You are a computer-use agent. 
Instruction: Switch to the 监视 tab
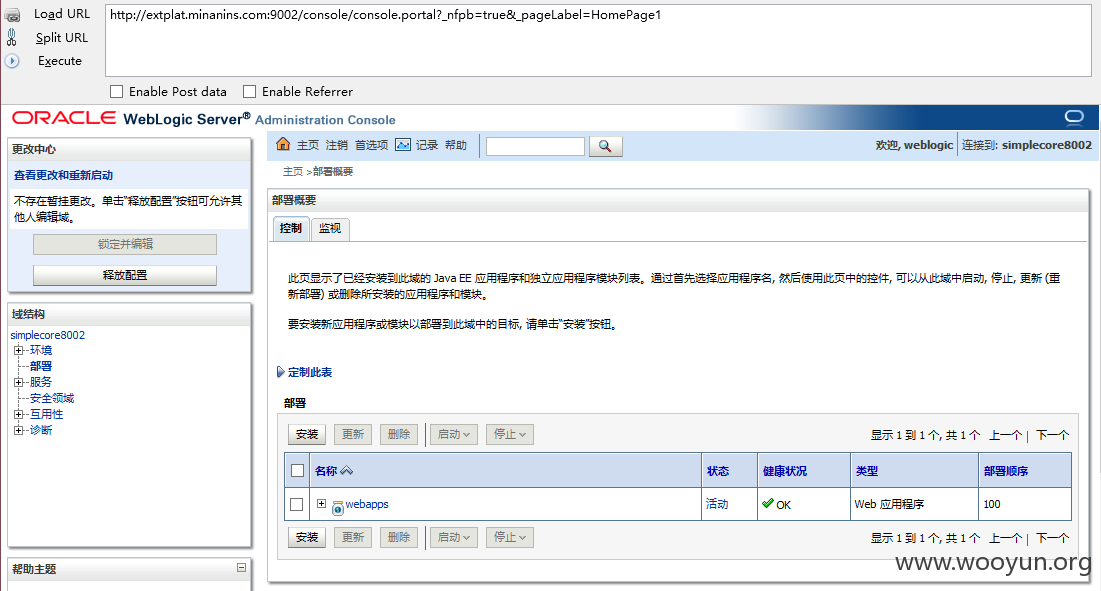(x=330, y=229)
